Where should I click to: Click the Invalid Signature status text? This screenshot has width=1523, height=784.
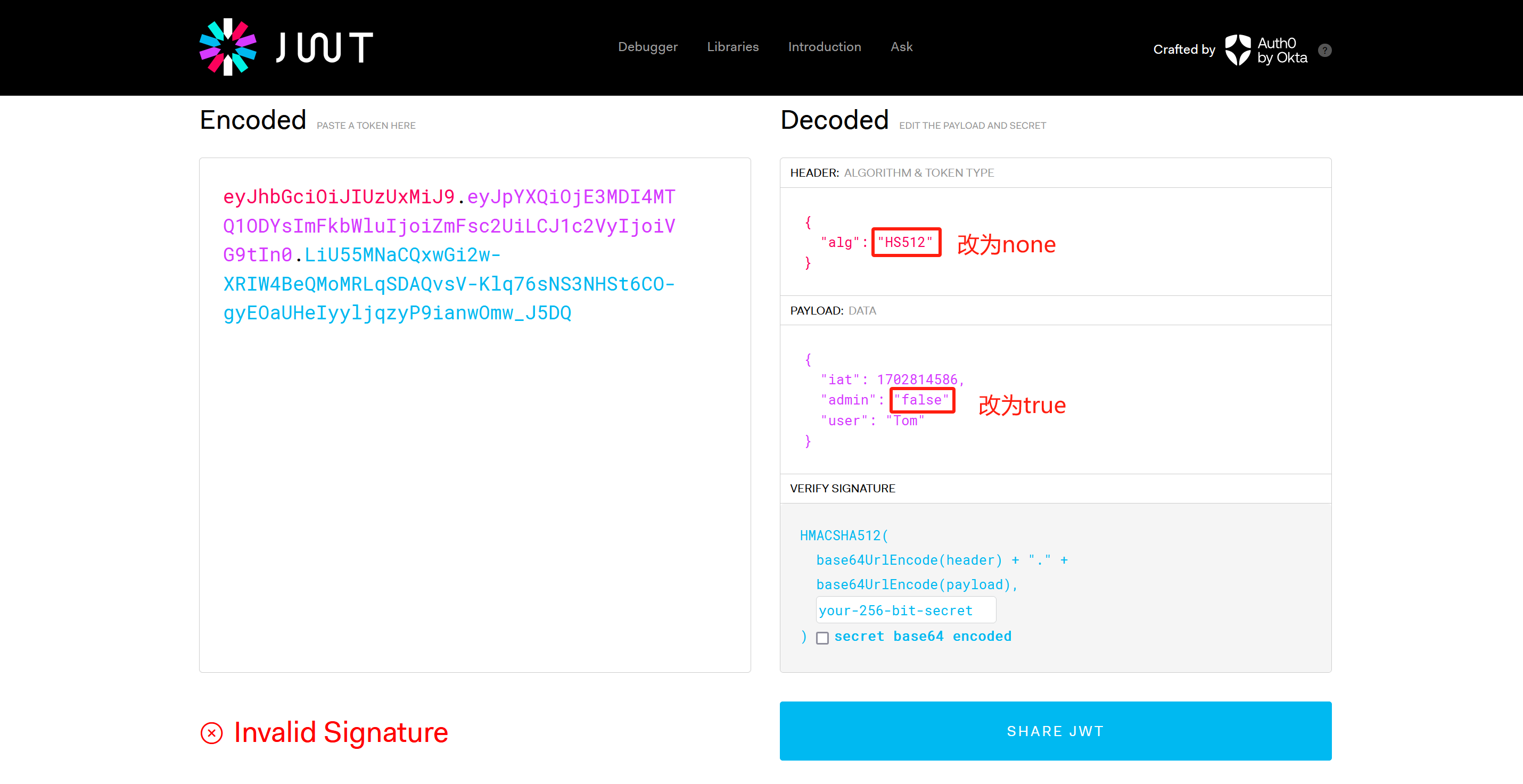click(341, 732)
